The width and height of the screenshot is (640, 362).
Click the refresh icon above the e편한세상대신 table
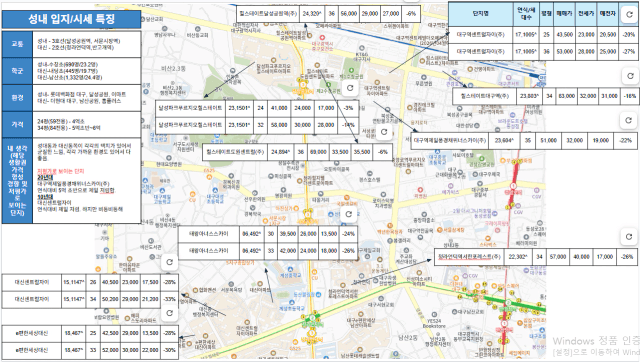point(169,313)
